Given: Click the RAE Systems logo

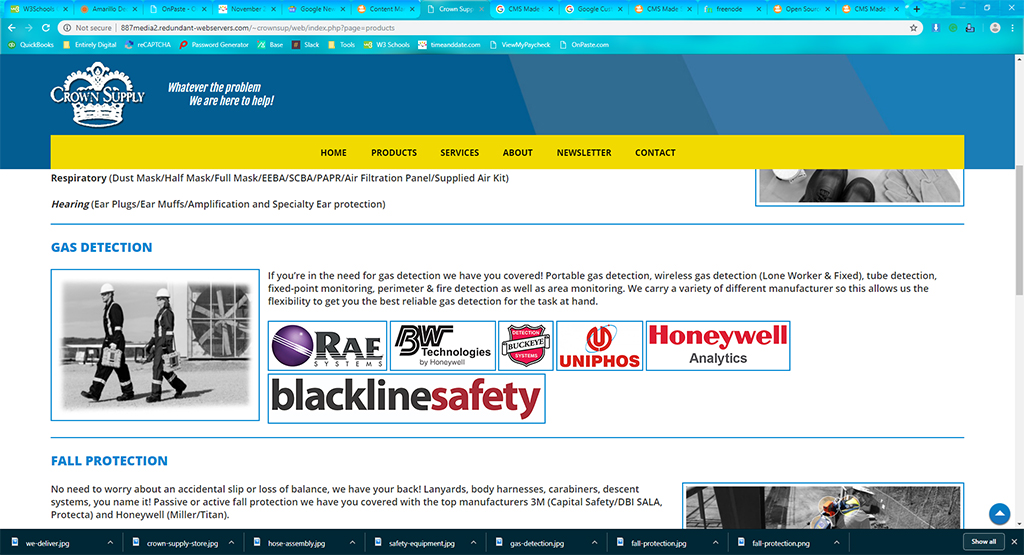Looking at the screenshot, I should coord(328,346).
